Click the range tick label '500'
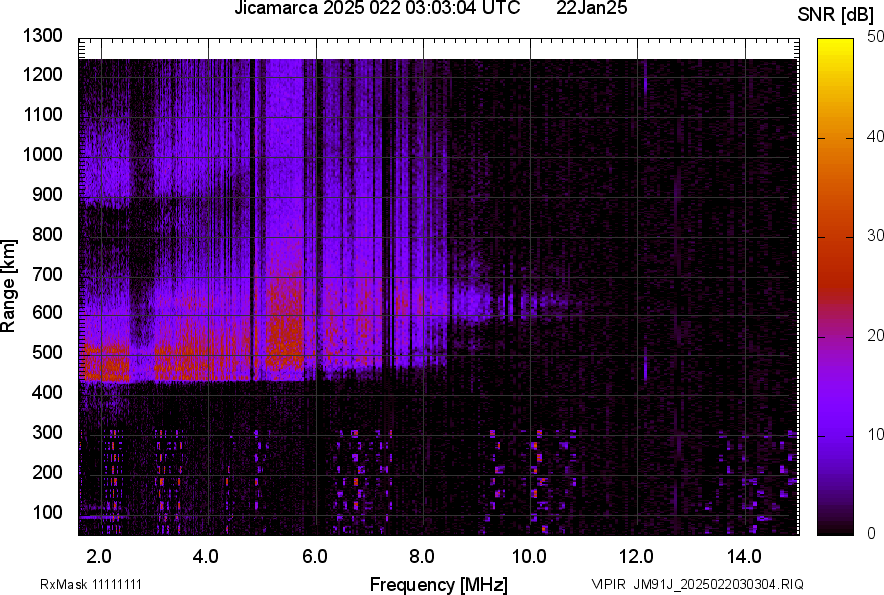884x595 pixels. pos(47,352)
